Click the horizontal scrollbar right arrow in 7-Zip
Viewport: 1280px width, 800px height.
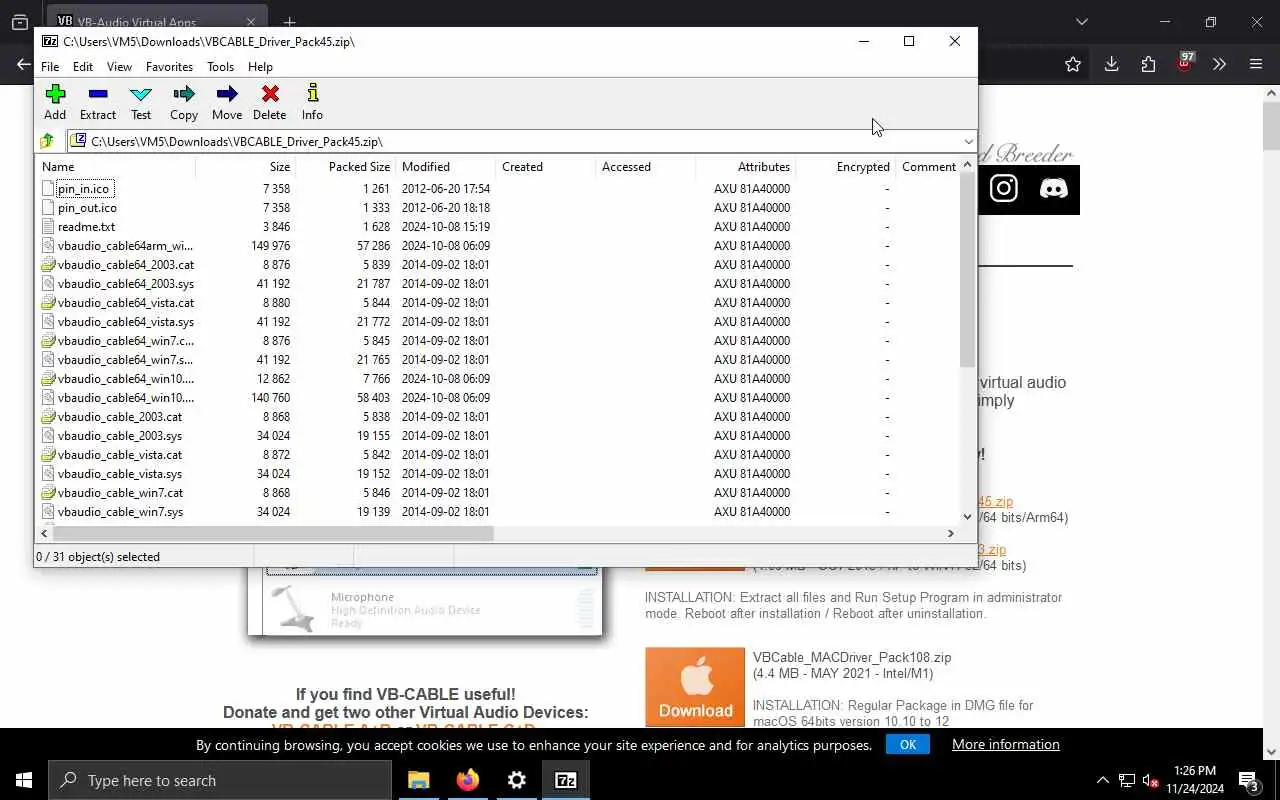pyautogui.click(x=951, y=533)
